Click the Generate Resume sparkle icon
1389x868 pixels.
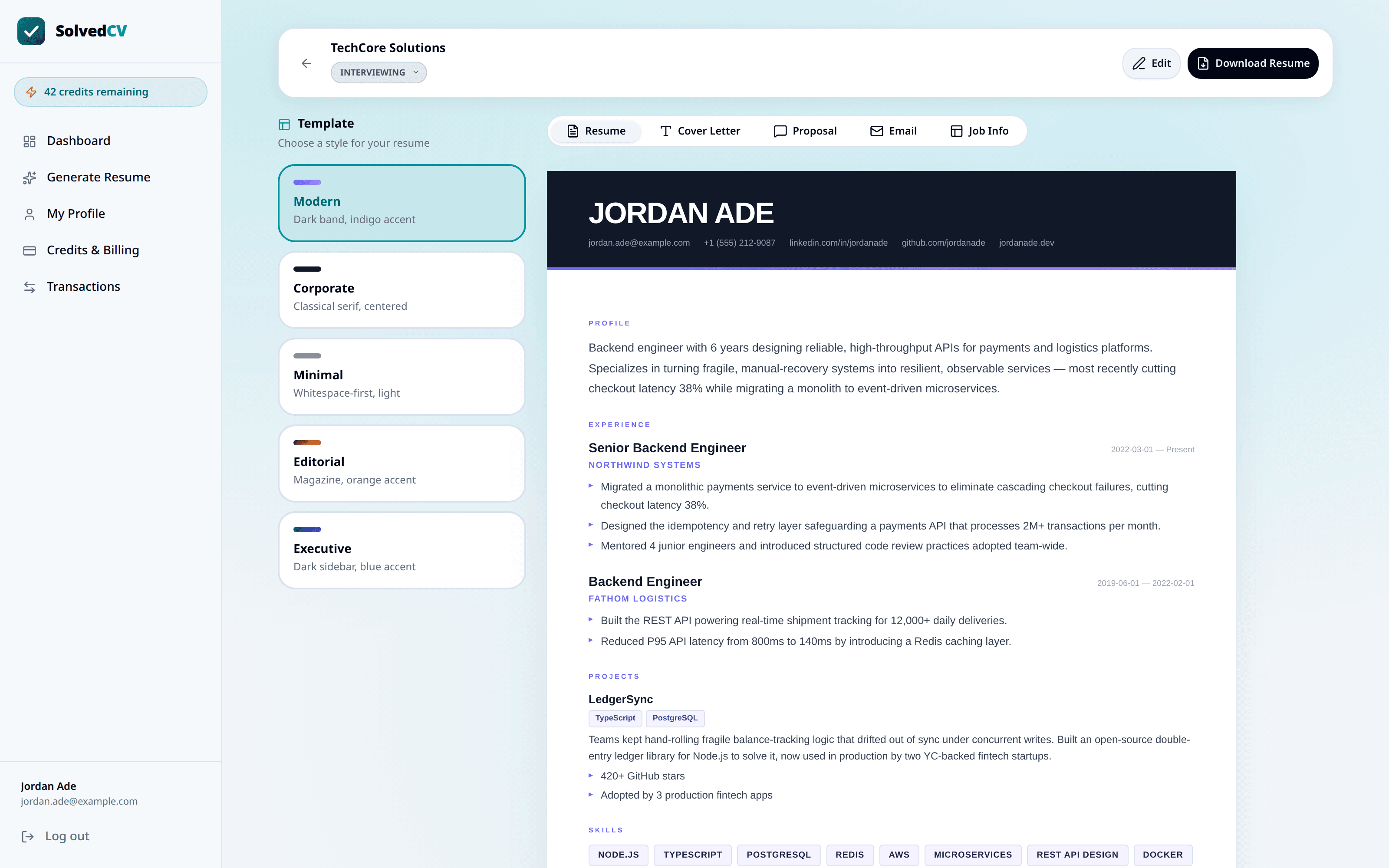click(x=29, y=178)
